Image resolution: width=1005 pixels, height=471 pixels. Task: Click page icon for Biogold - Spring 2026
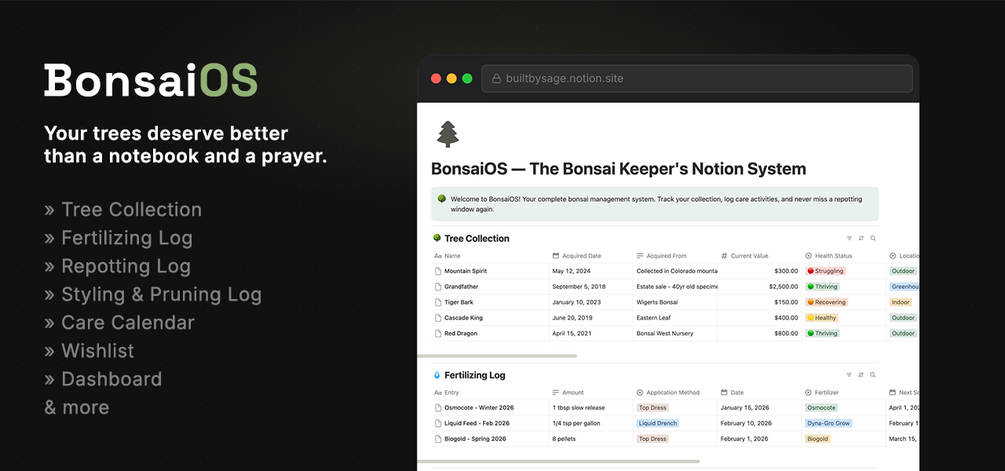[438, 439]
